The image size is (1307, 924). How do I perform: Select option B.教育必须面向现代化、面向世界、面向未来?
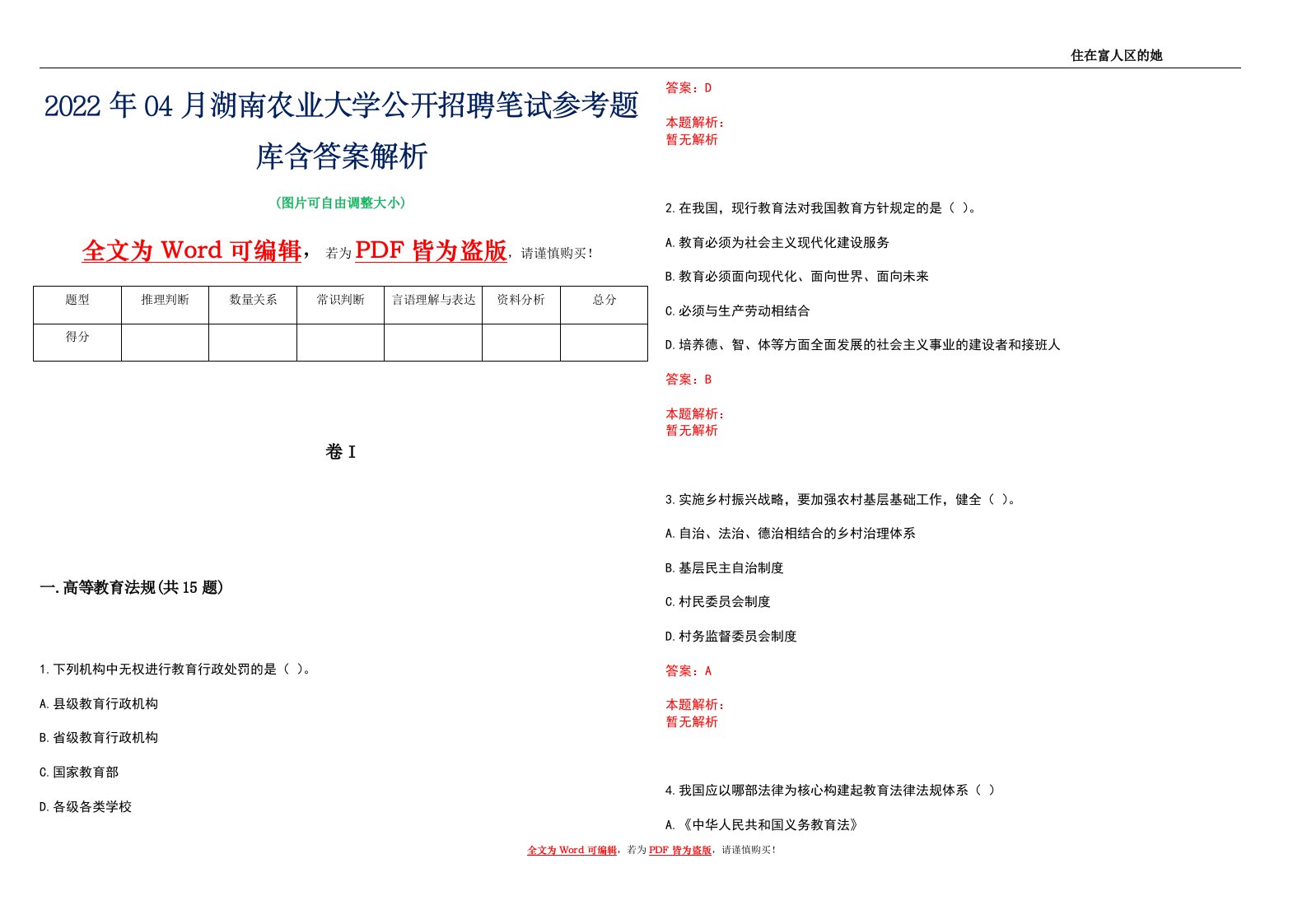(797, 277)
